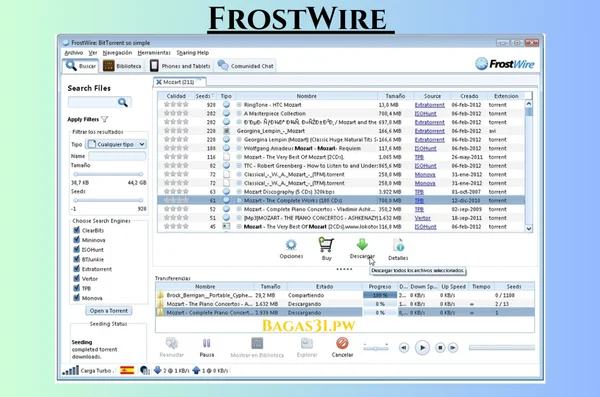Click the Seeds range slider
Image resolution: width=600 pixels, height=397 pixels.
(x=108, y=200)
